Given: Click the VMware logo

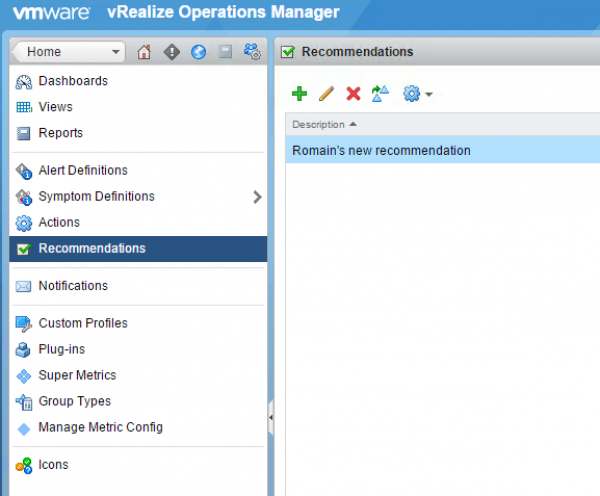Looking at the screenshot, I should [51, 12].
